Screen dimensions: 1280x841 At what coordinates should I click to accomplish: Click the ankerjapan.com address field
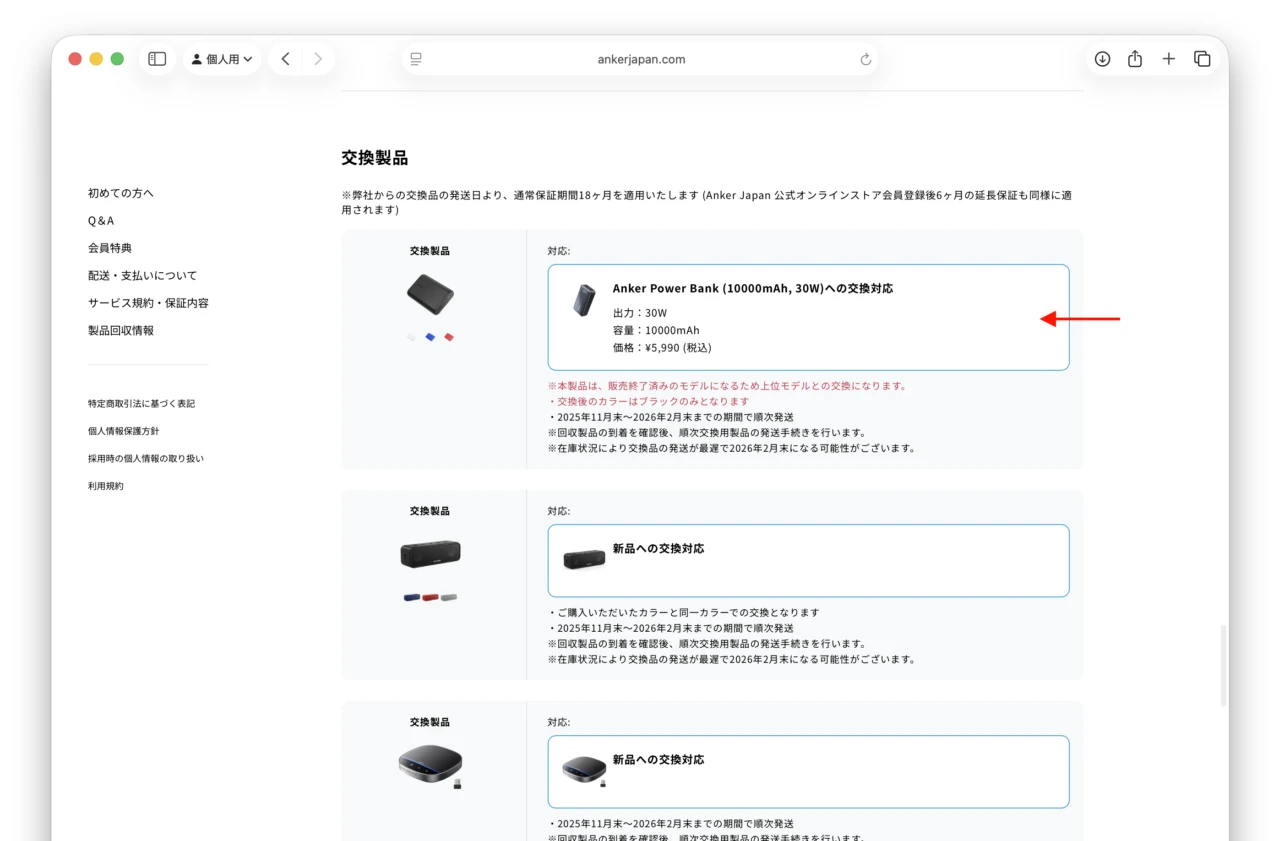click(x=641, y=59)
